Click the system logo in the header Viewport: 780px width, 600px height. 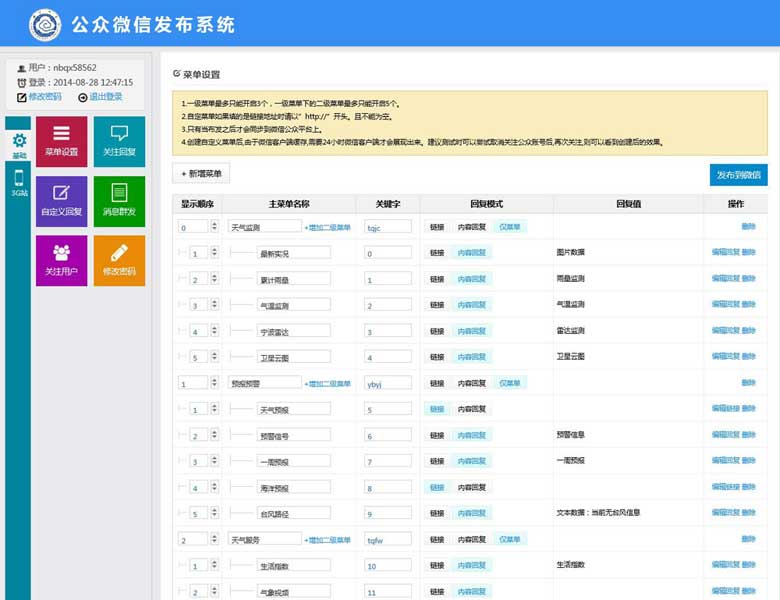pos(45,23)
